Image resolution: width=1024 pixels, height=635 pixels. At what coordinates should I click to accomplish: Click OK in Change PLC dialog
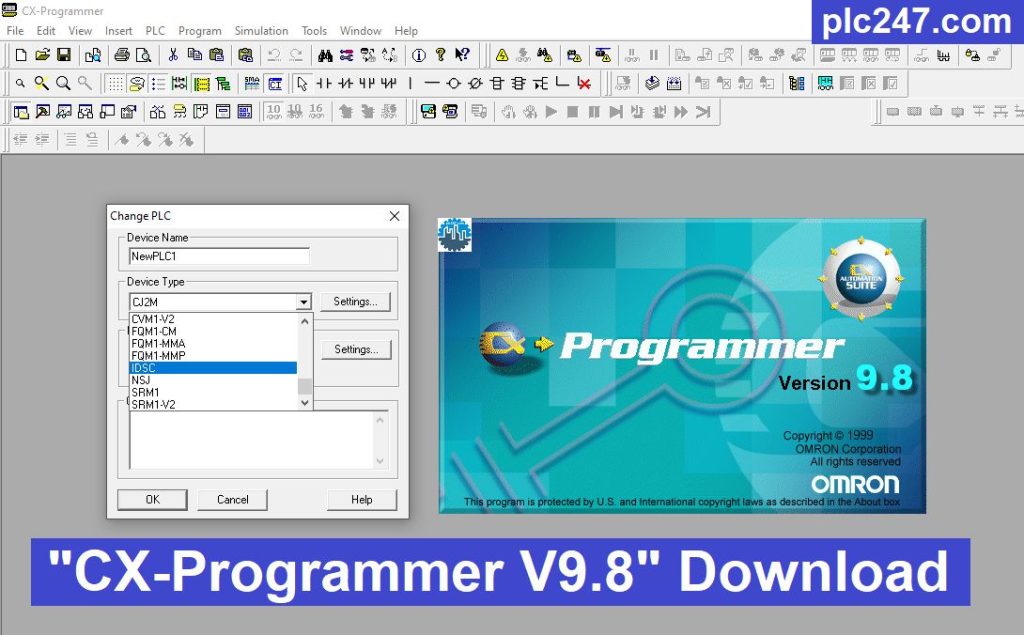click(x=152, y=500)
